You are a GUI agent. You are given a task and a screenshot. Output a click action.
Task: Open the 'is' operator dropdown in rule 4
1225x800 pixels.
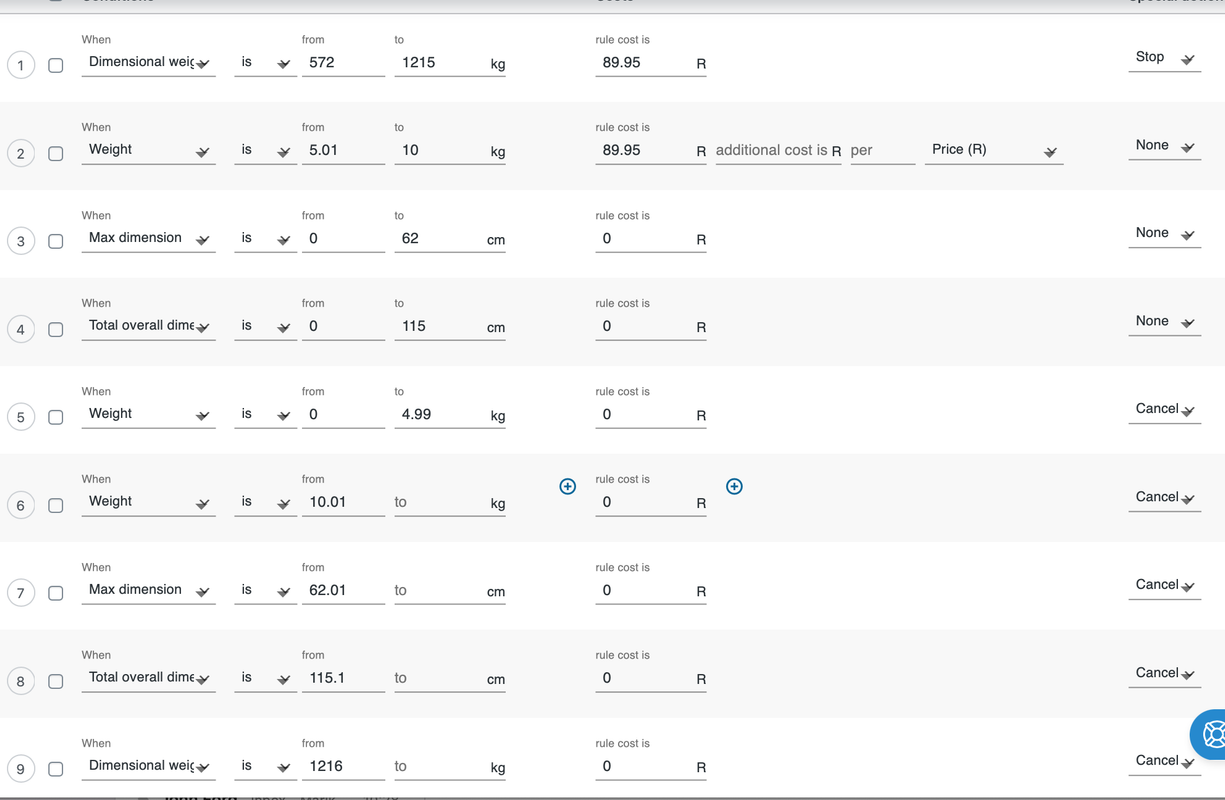click(x=265, y=326)
